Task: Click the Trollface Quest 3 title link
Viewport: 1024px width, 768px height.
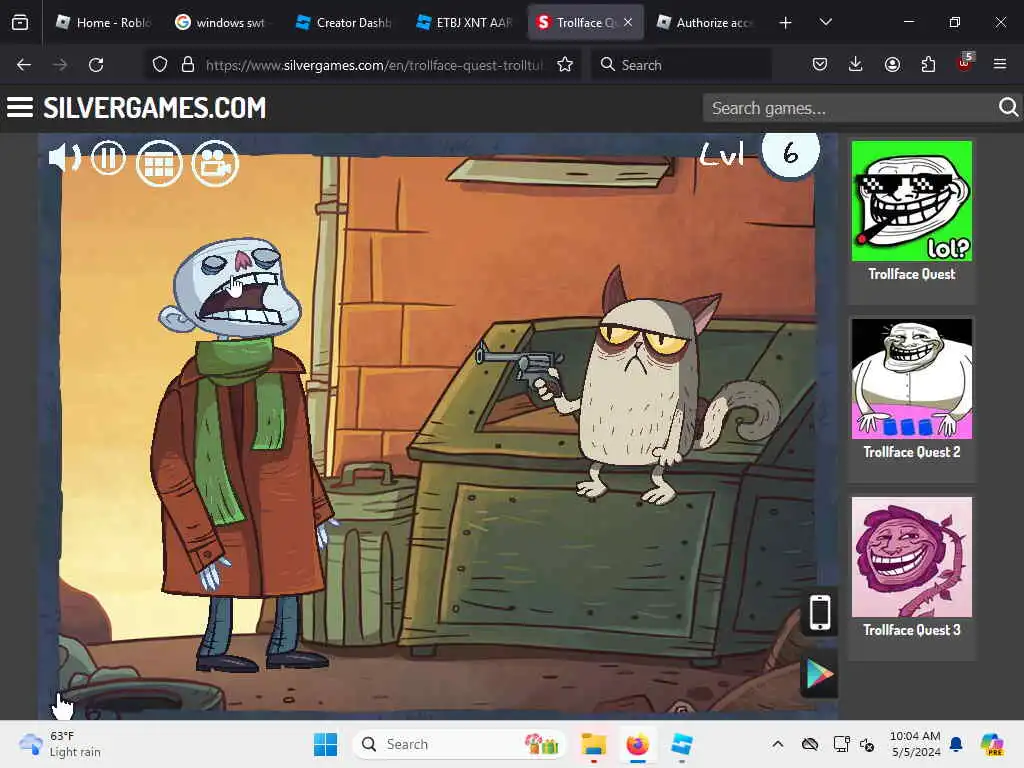Action: [x=912, y=630]
